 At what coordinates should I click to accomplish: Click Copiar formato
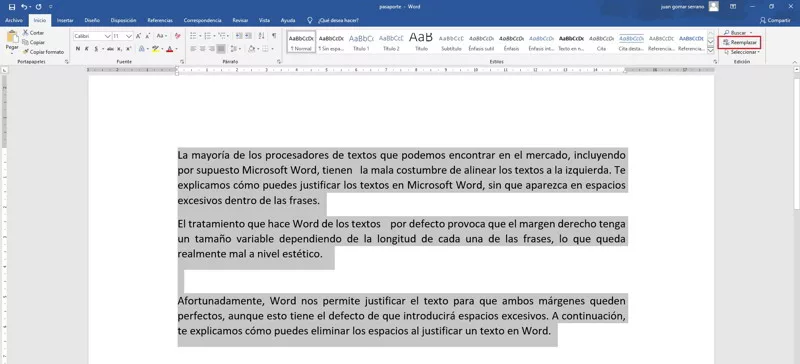click(43, 52)
